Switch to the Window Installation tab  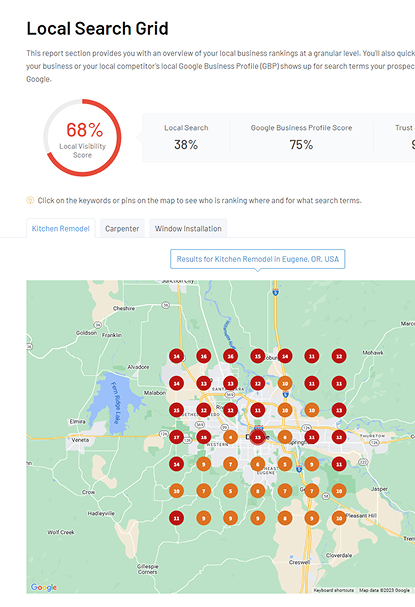tap(188, 228)
